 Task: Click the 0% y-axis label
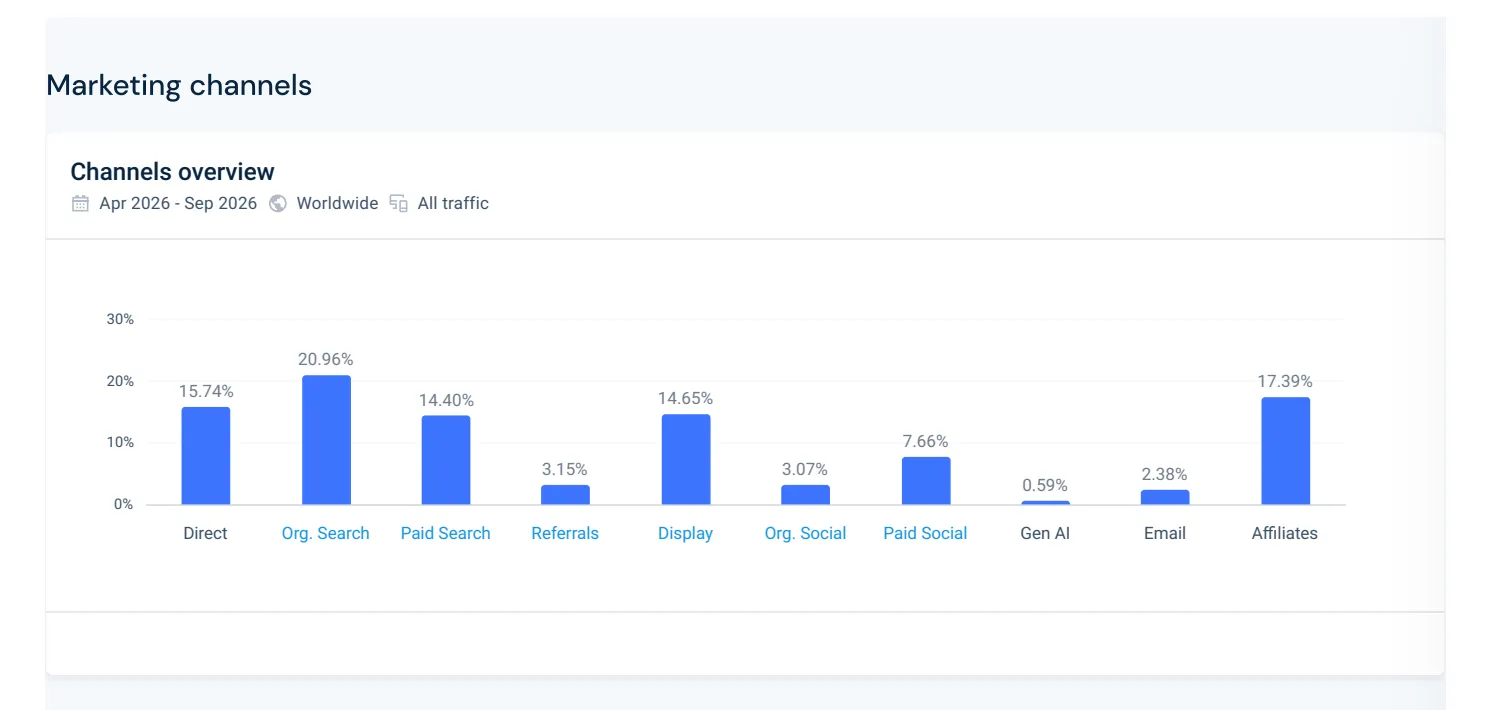123,505
